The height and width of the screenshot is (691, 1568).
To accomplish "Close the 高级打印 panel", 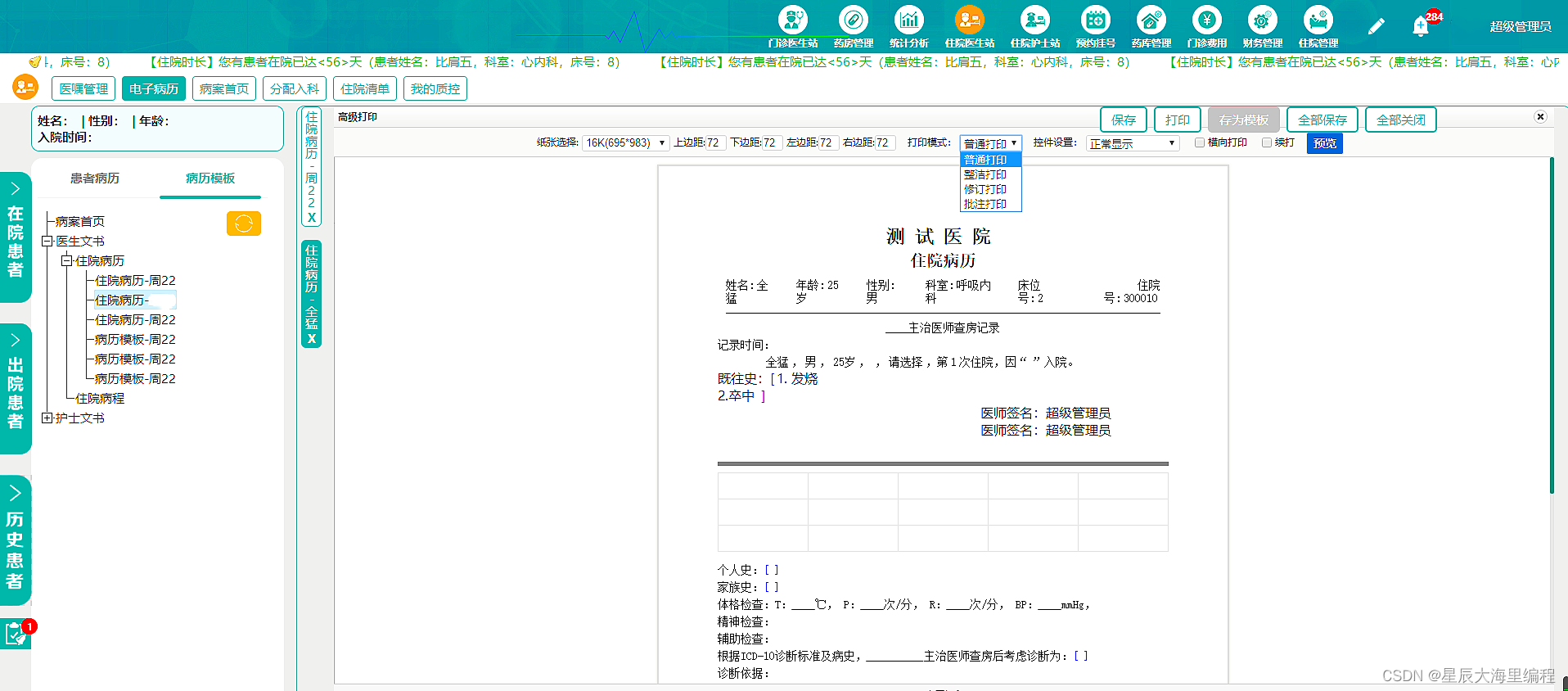I will (x=1540, y=117).
